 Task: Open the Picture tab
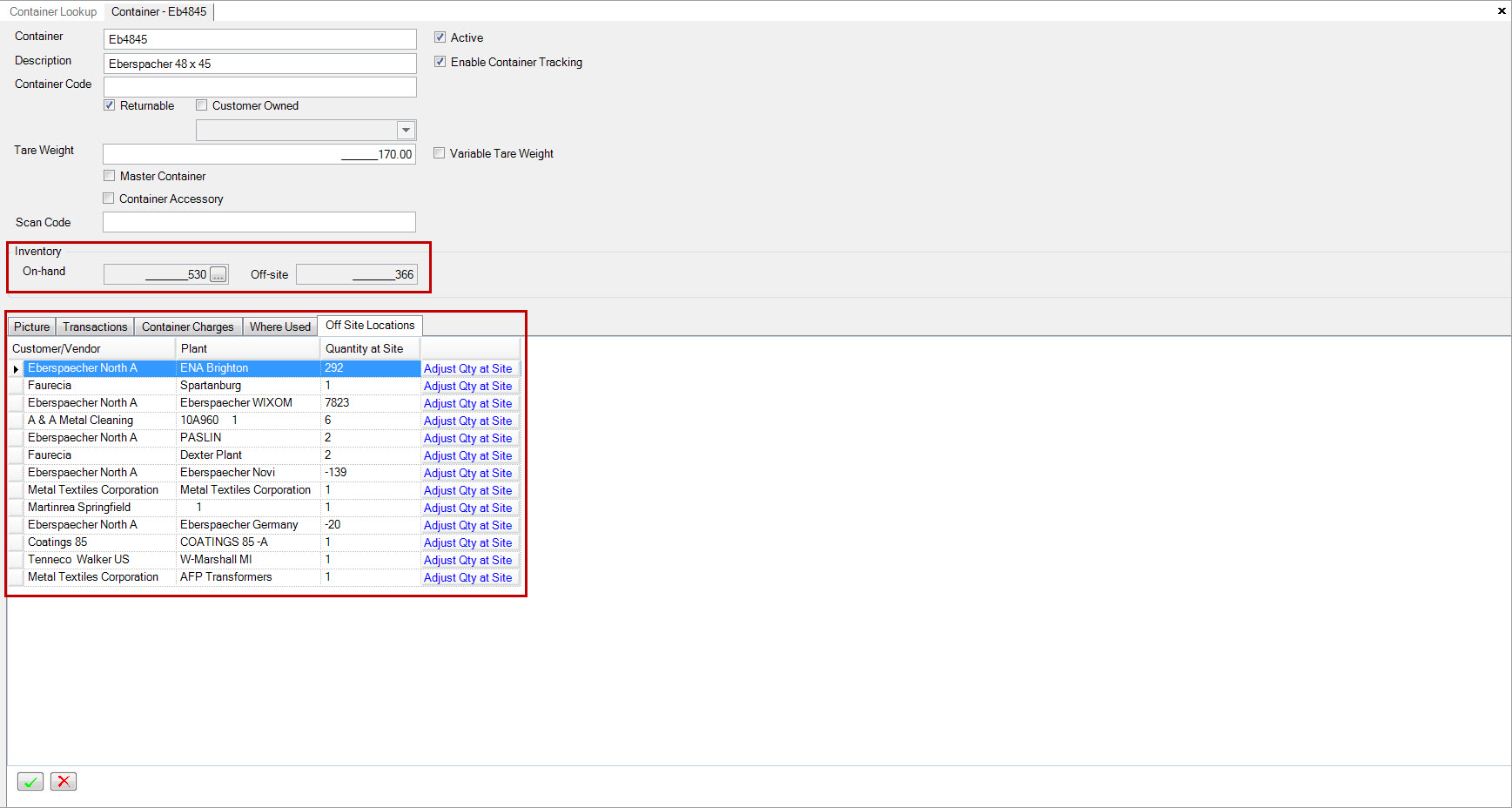(x=32, y=327)
